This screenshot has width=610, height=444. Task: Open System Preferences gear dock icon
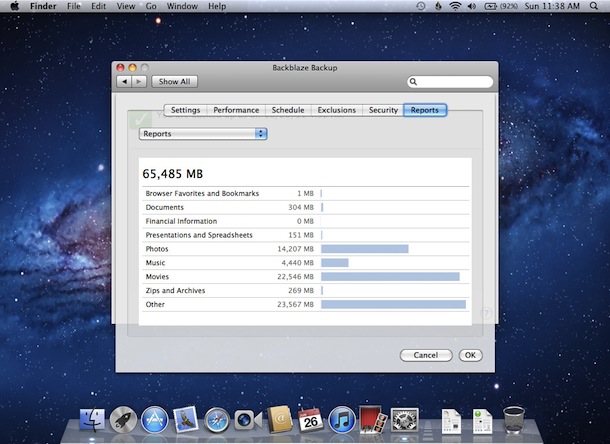coord(404,420)
